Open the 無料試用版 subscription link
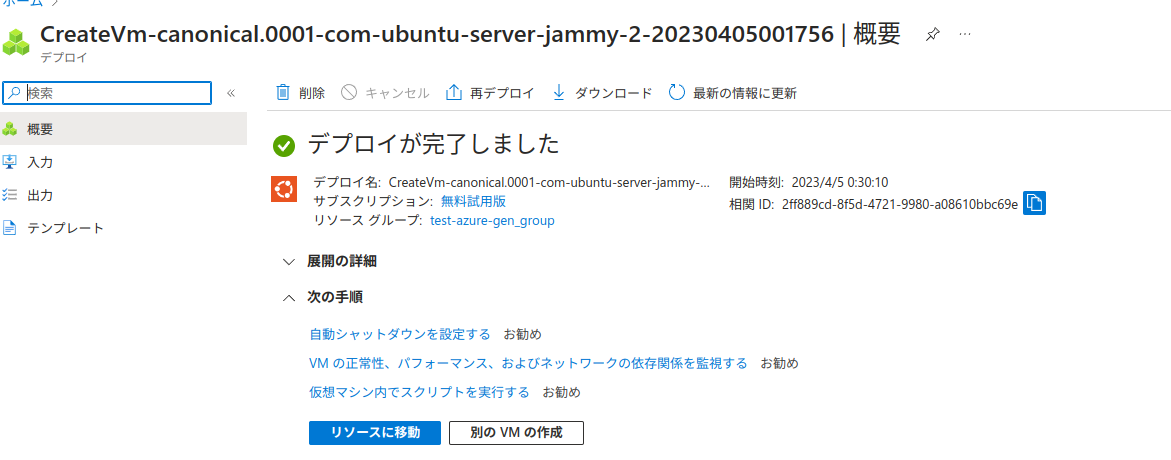Viewport: 1171px width, 460px height. (473, 201)
